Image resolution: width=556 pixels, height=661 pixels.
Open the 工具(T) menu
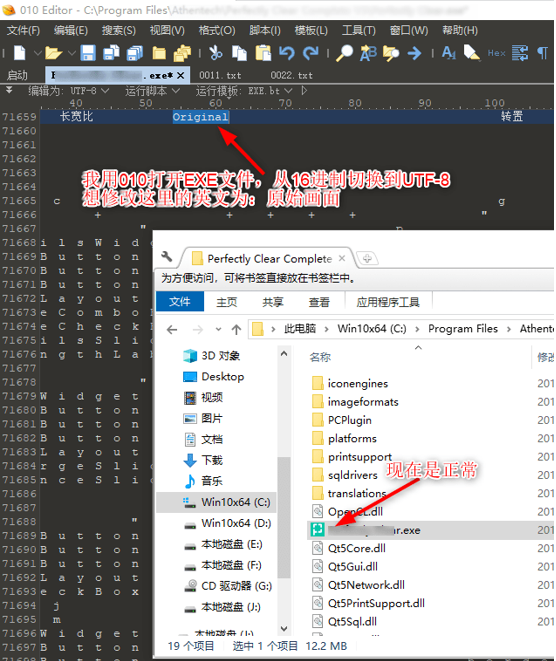coord(359,30)
